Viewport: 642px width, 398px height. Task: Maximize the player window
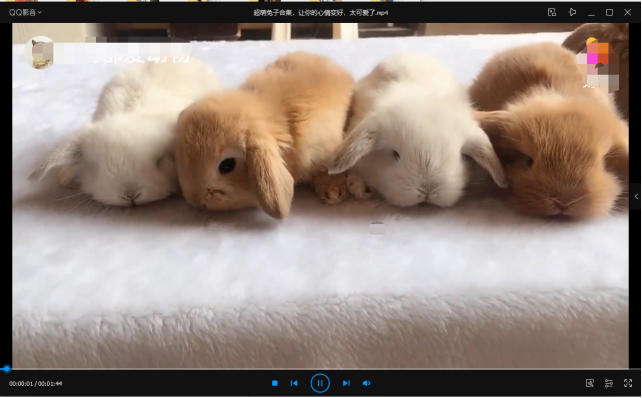click(x=609, y=12)
